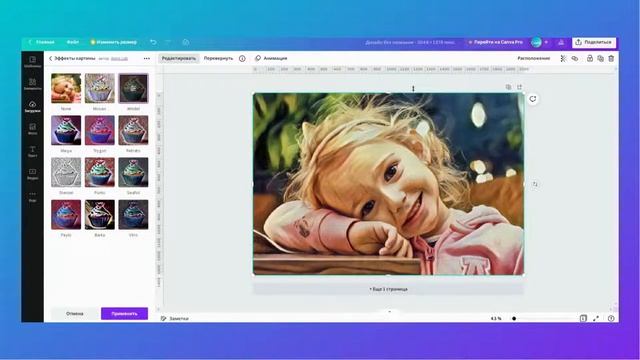
Task: Select the Barka effect thumbnail
Action: pos(100,215)
